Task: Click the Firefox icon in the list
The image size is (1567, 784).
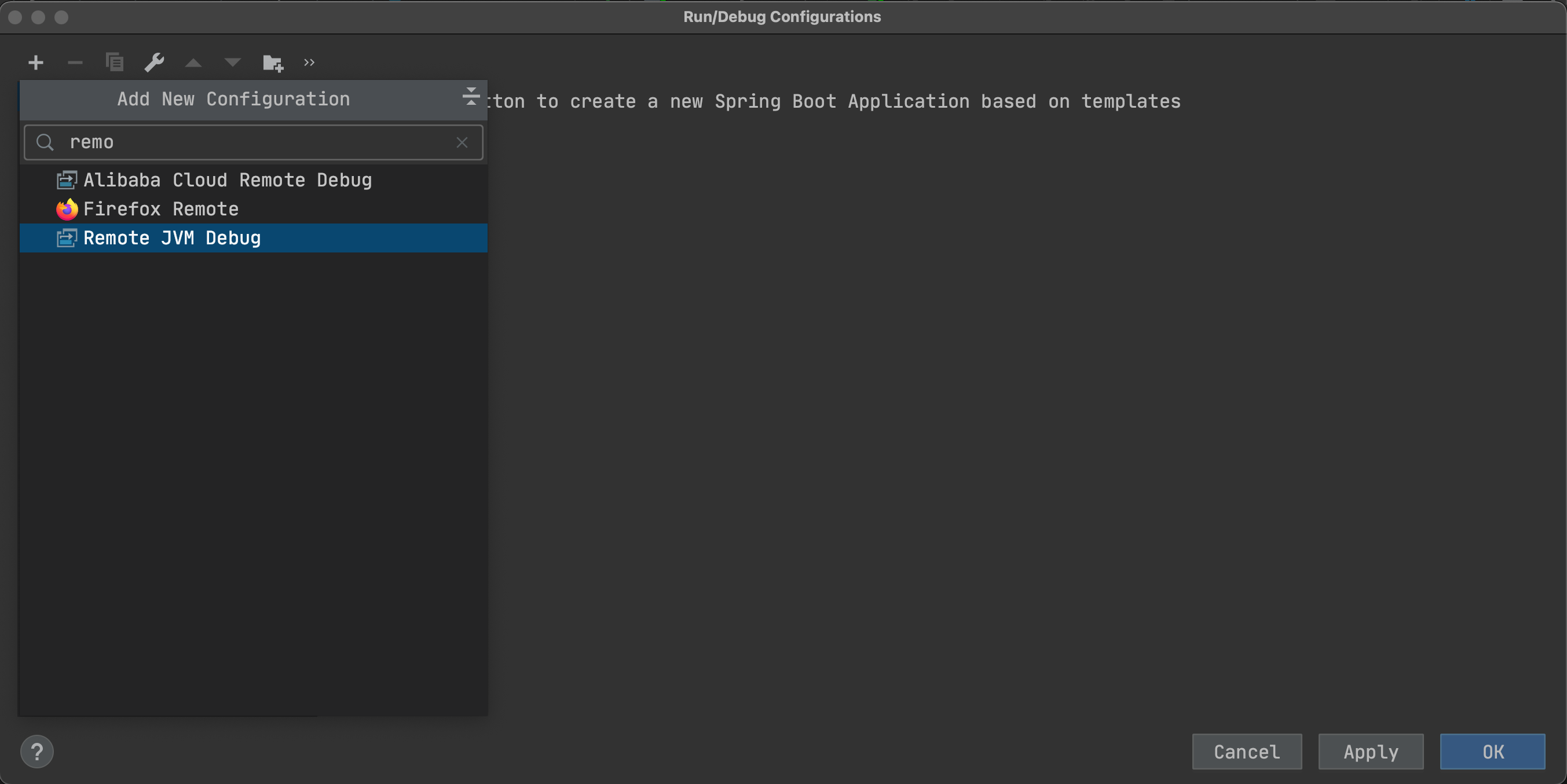Action: [67, 209]
